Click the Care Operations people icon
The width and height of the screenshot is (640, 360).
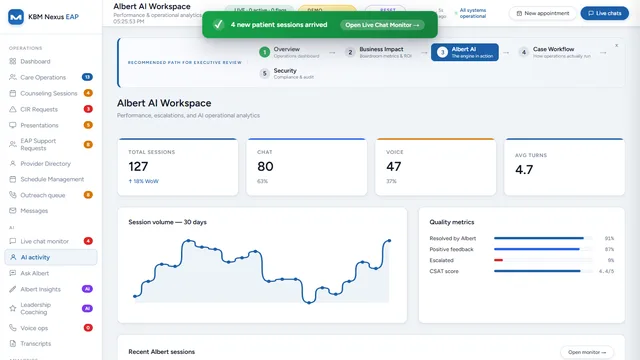[x=13, y=77]
